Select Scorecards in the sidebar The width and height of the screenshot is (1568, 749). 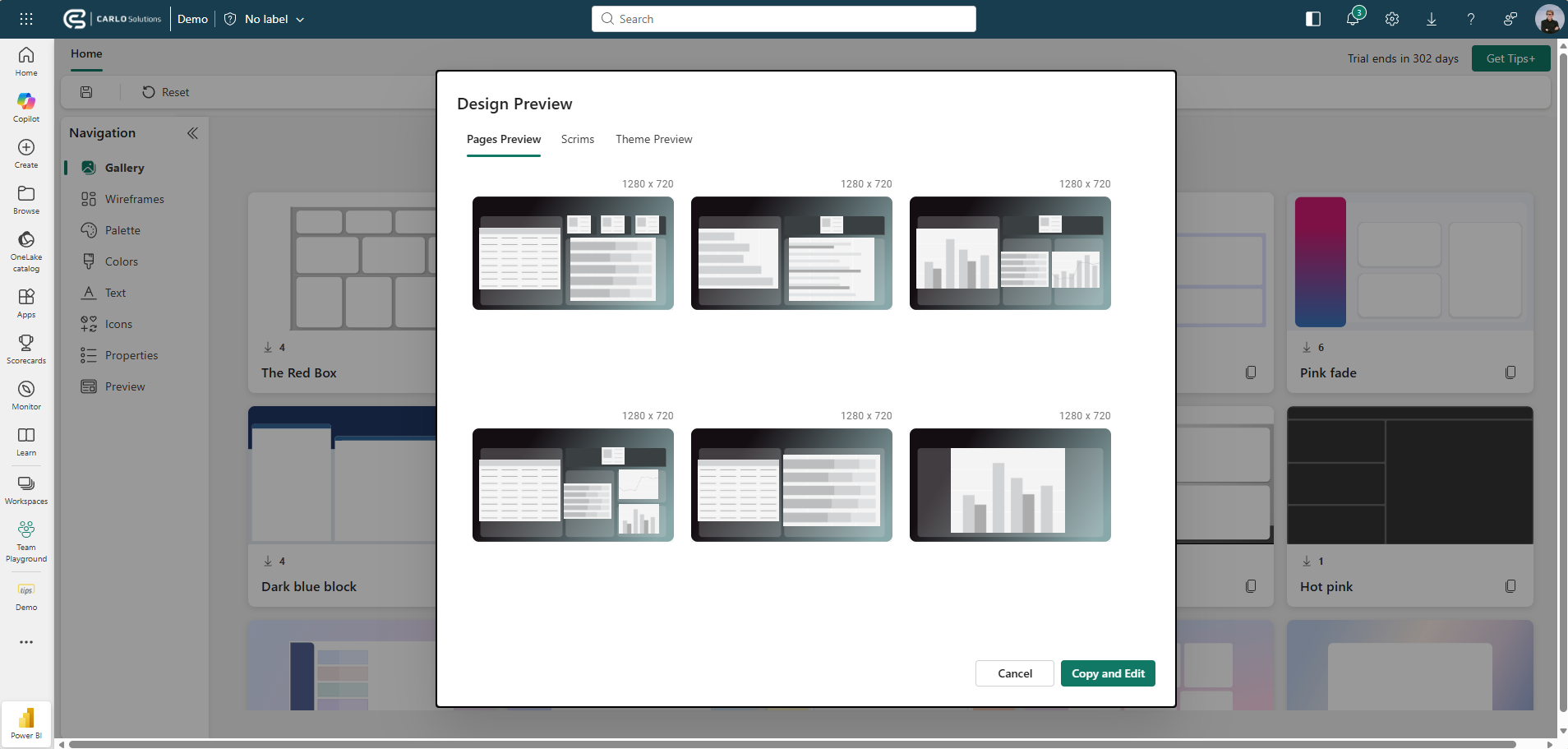[25, 348]
